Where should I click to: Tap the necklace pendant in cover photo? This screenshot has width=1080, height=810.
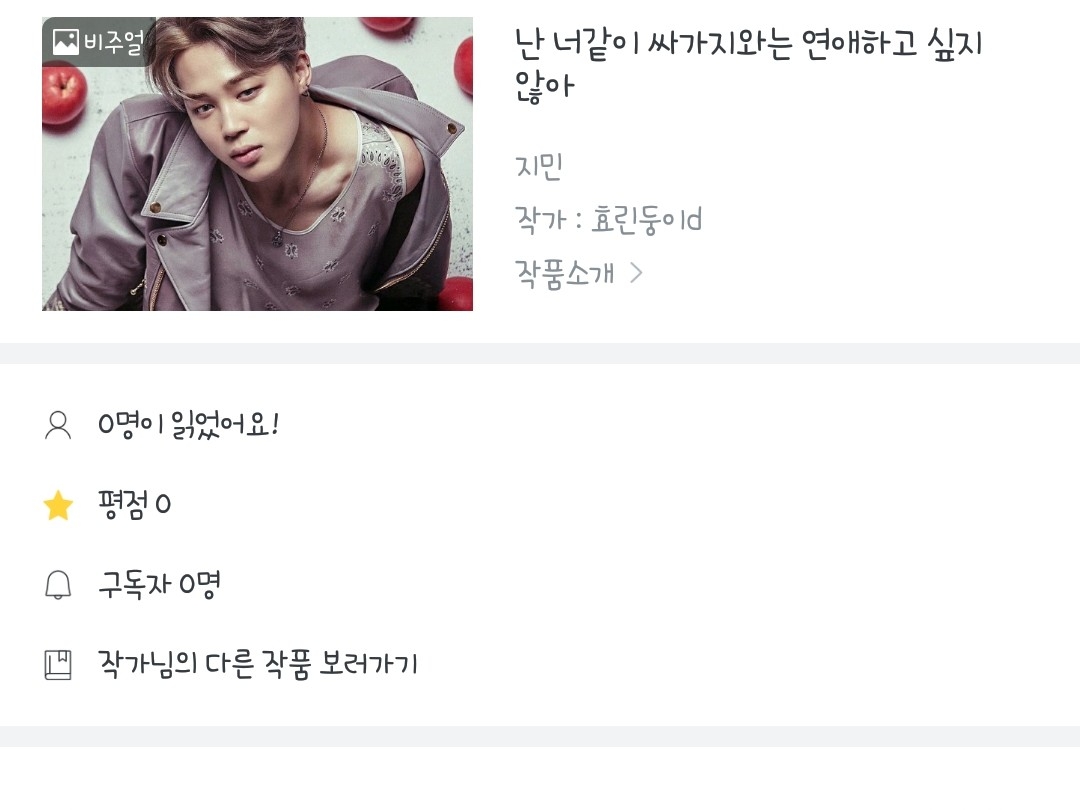click(x=278, y=238)
